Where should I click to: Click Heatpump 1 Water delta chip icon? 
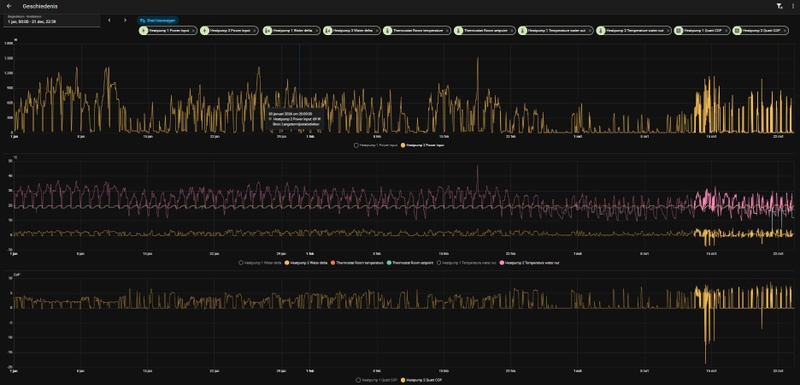(x=267, y=31)
